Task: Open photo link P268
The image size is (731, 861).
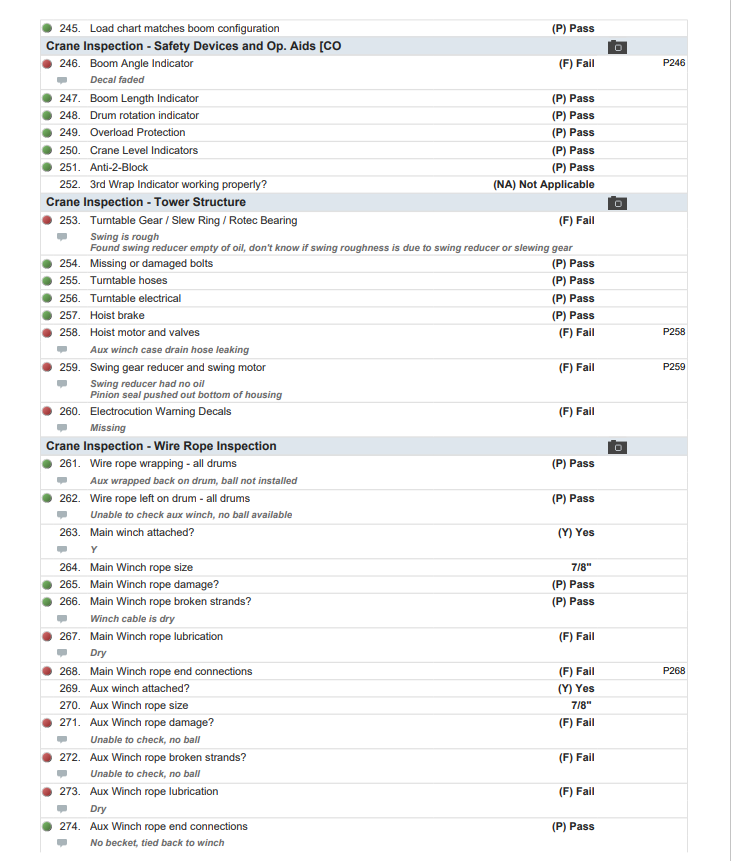Action: point(674,671)
